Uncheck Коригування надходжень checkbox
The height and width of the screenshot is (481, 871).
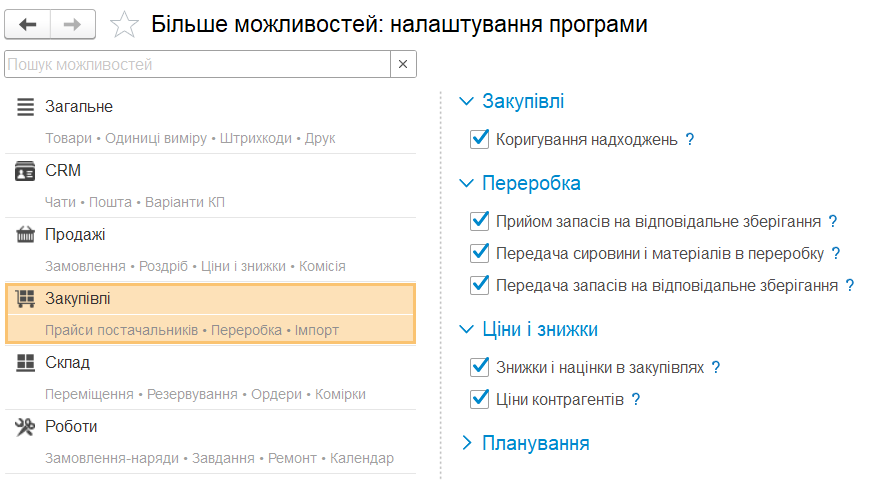pos(479,139)
